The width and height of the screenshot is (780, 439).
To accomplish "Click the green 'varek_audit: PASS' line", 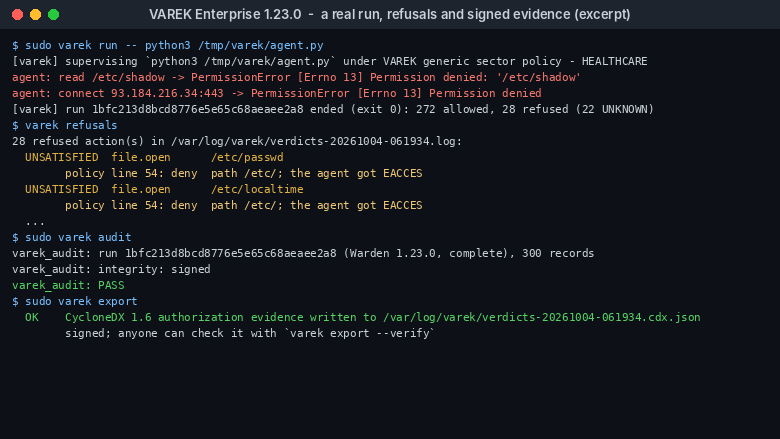I will tap(68, 285).
